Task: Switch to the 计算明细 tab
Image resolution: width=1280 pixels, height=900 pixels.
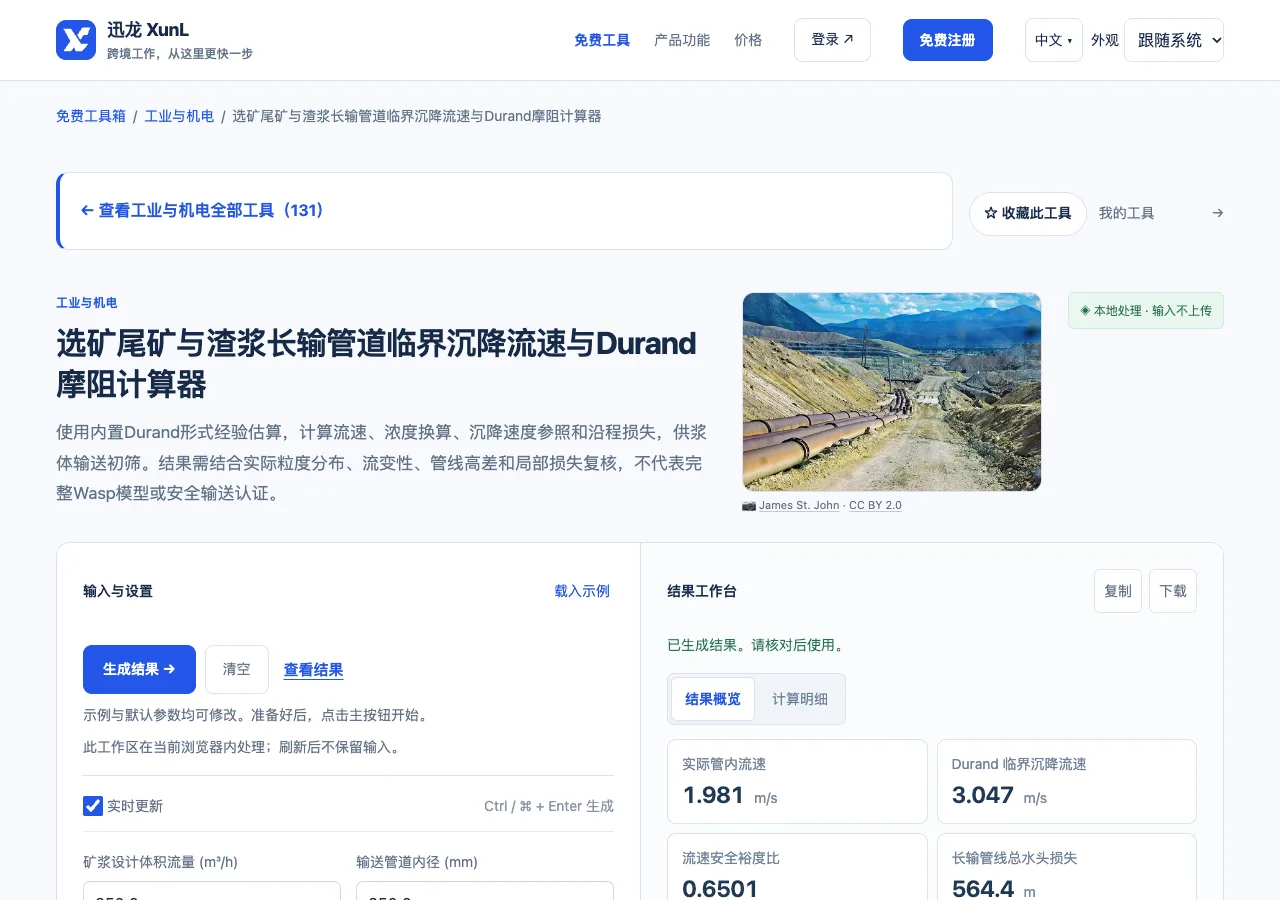Action: pos(800,699)
